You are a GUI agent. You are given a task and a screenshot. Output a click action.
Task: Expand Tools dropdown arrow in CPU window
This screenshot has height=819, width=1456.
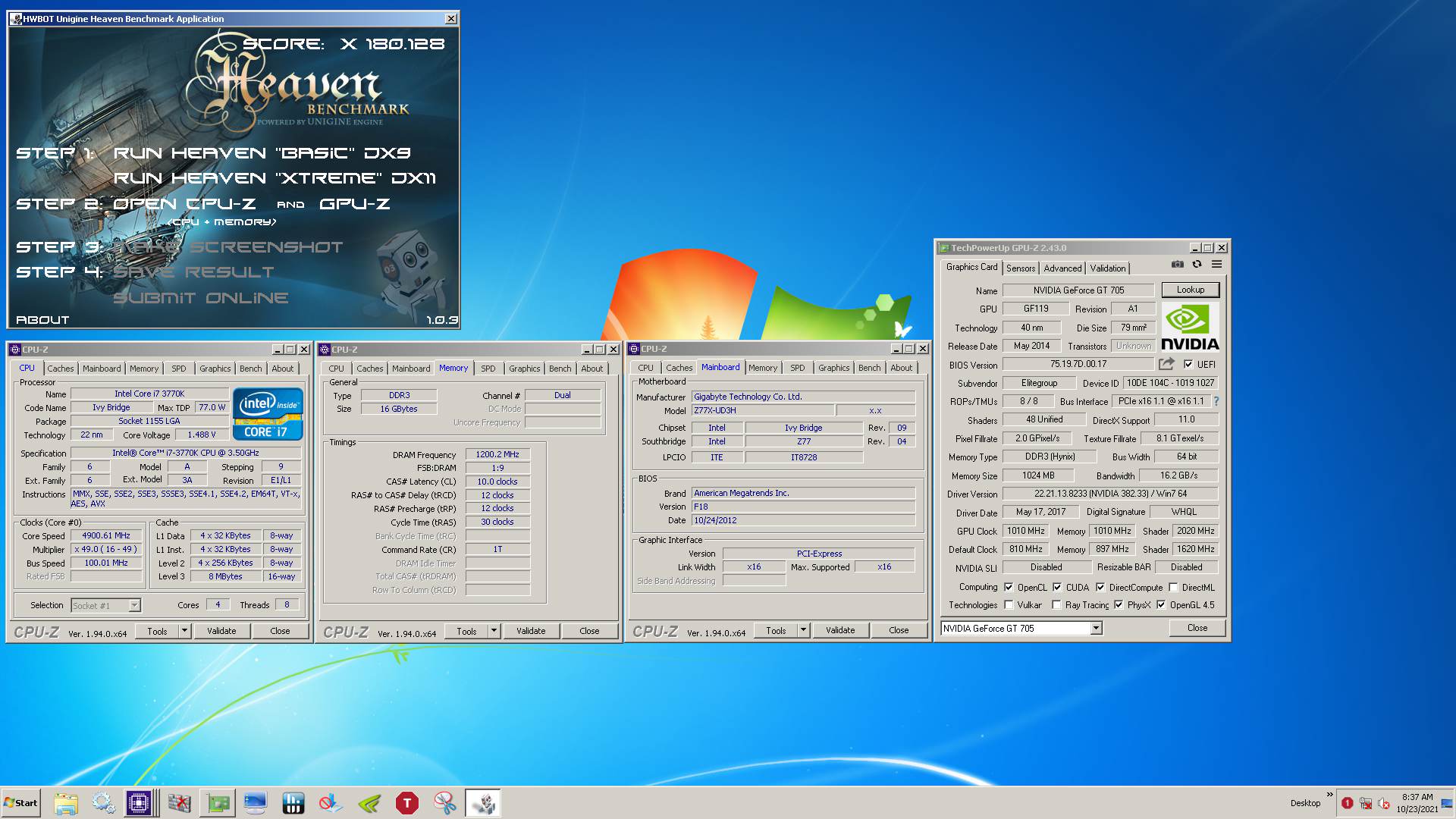click(x=184, y=631)
